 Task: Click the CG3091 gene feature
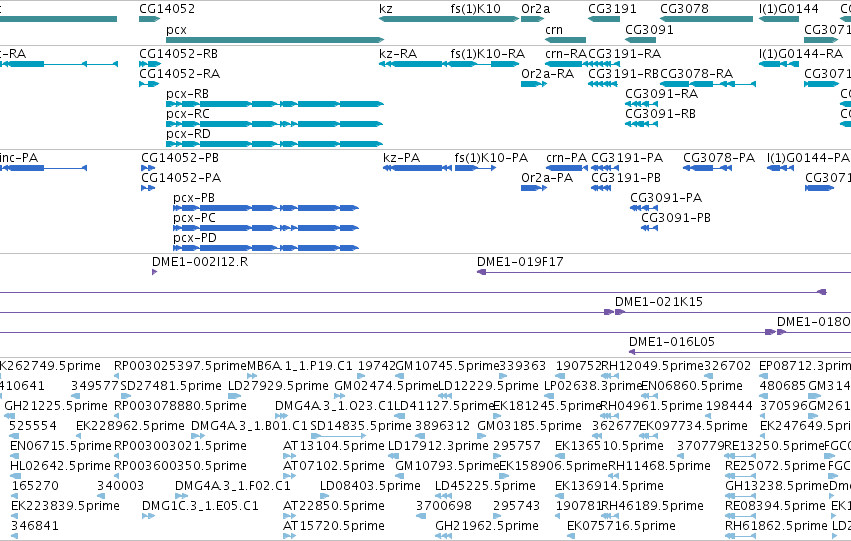pos(641,40)
